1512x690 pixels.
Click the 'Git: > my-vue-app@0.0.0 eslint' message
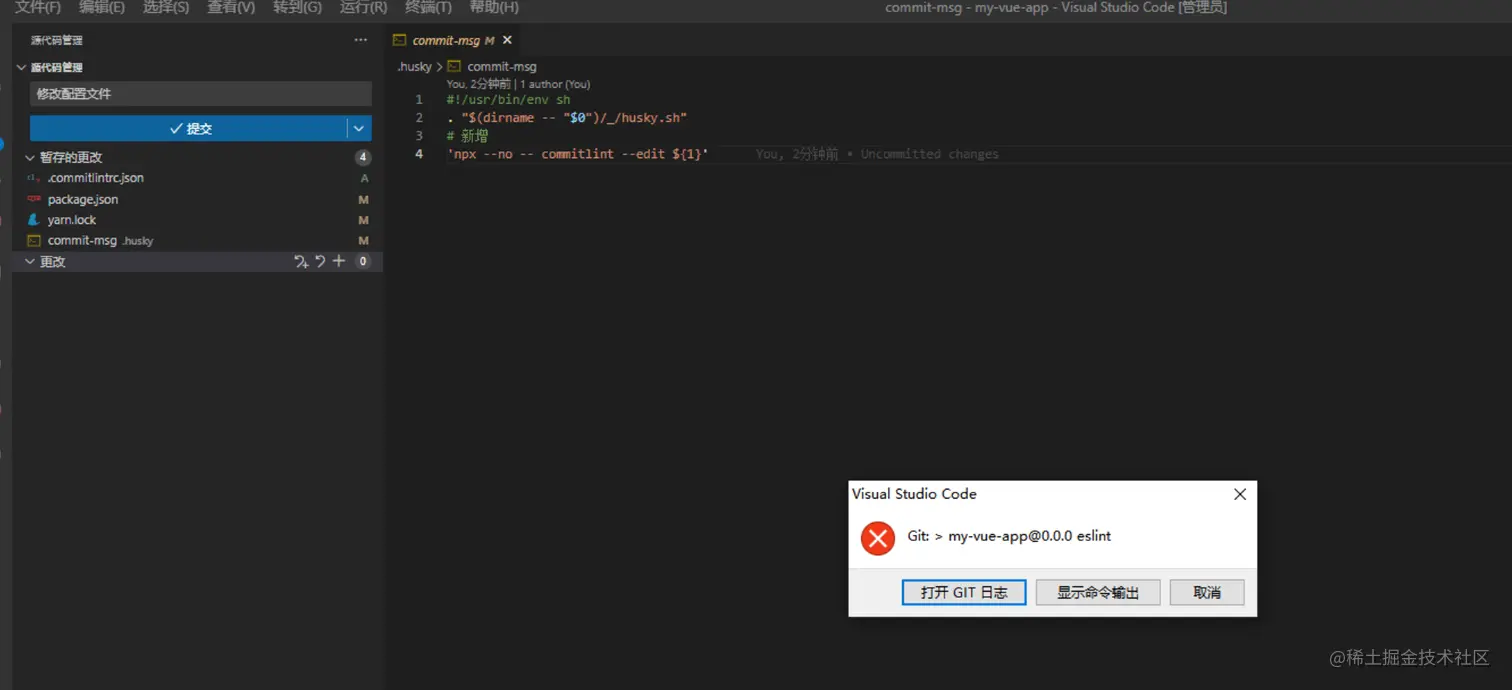[1009, 536]
